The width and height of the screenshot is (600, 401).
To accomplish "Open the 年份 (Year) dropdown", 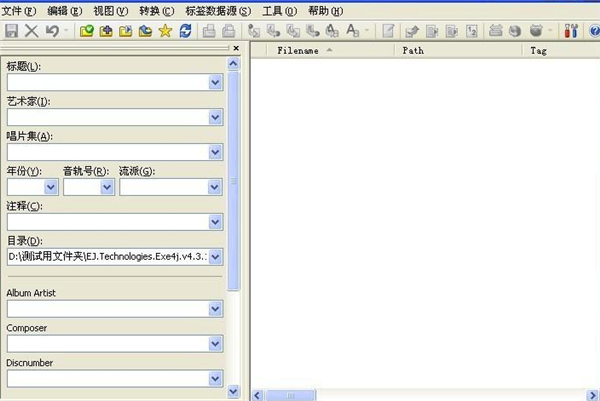I will (x=50, y=186).
